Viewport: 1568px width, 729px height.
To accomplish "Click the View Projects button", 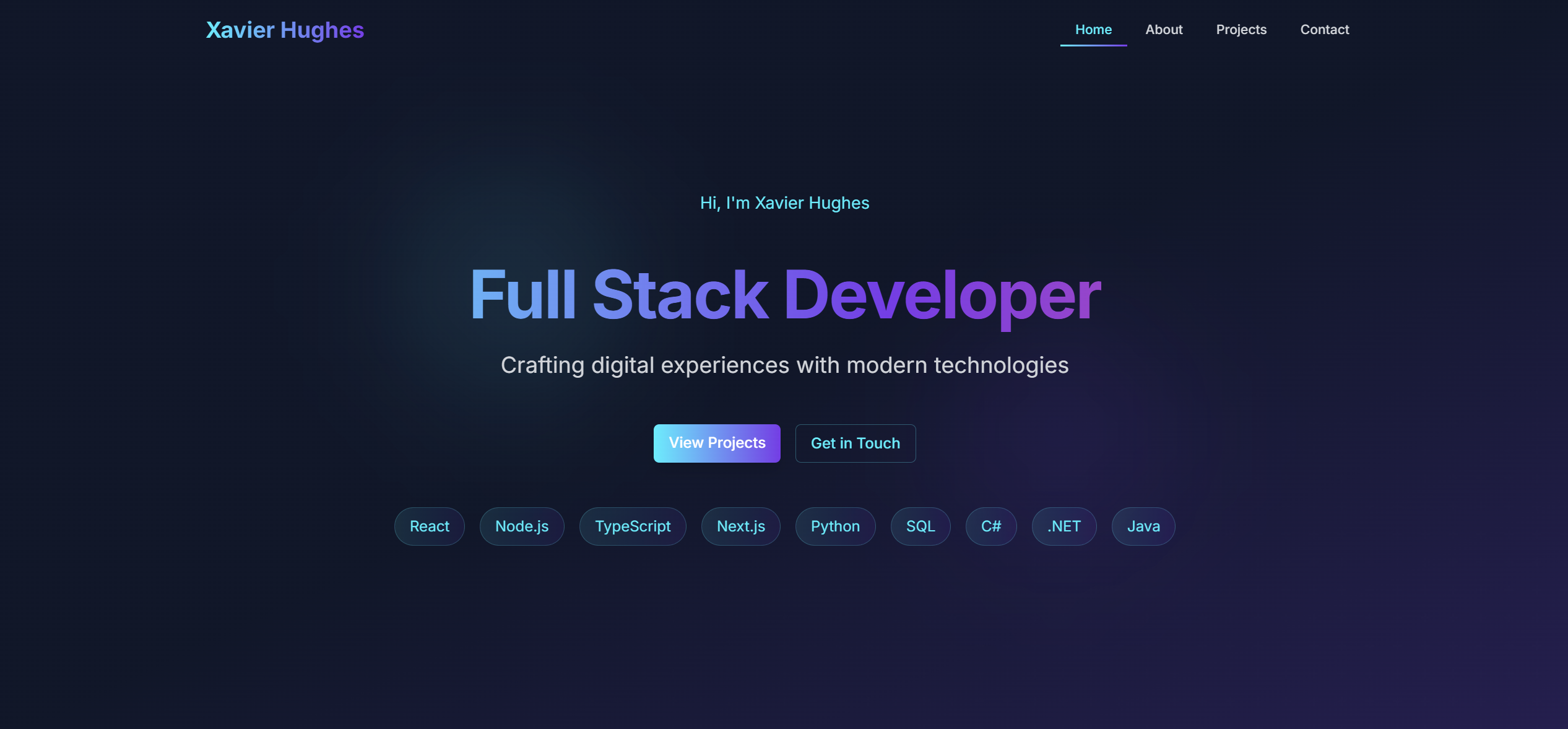I will tap(717, 443).
